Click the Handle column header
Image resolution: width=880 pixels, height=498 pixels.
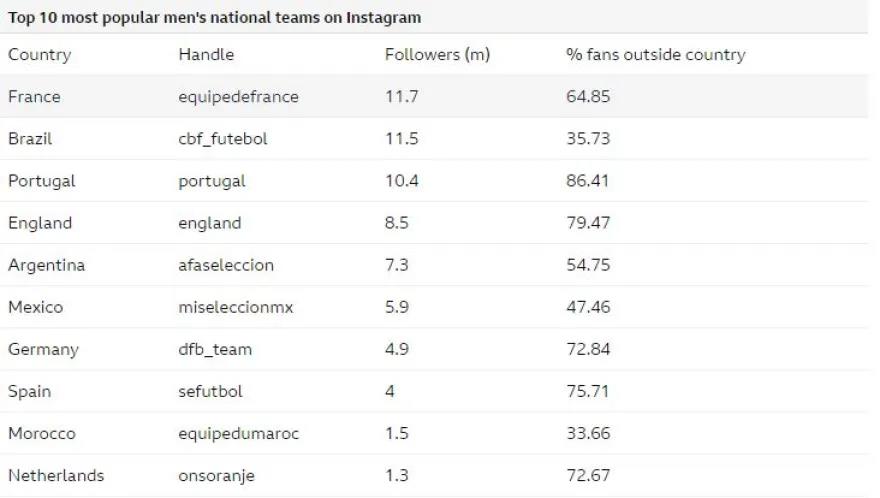(x=206, y=55)
